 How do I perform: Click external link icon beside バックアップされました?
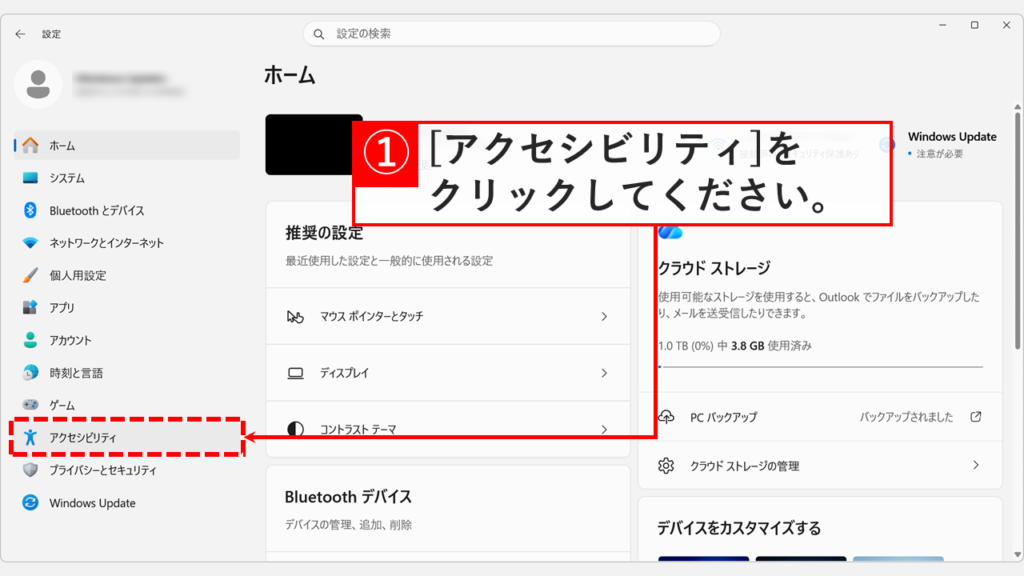point(976,417)
